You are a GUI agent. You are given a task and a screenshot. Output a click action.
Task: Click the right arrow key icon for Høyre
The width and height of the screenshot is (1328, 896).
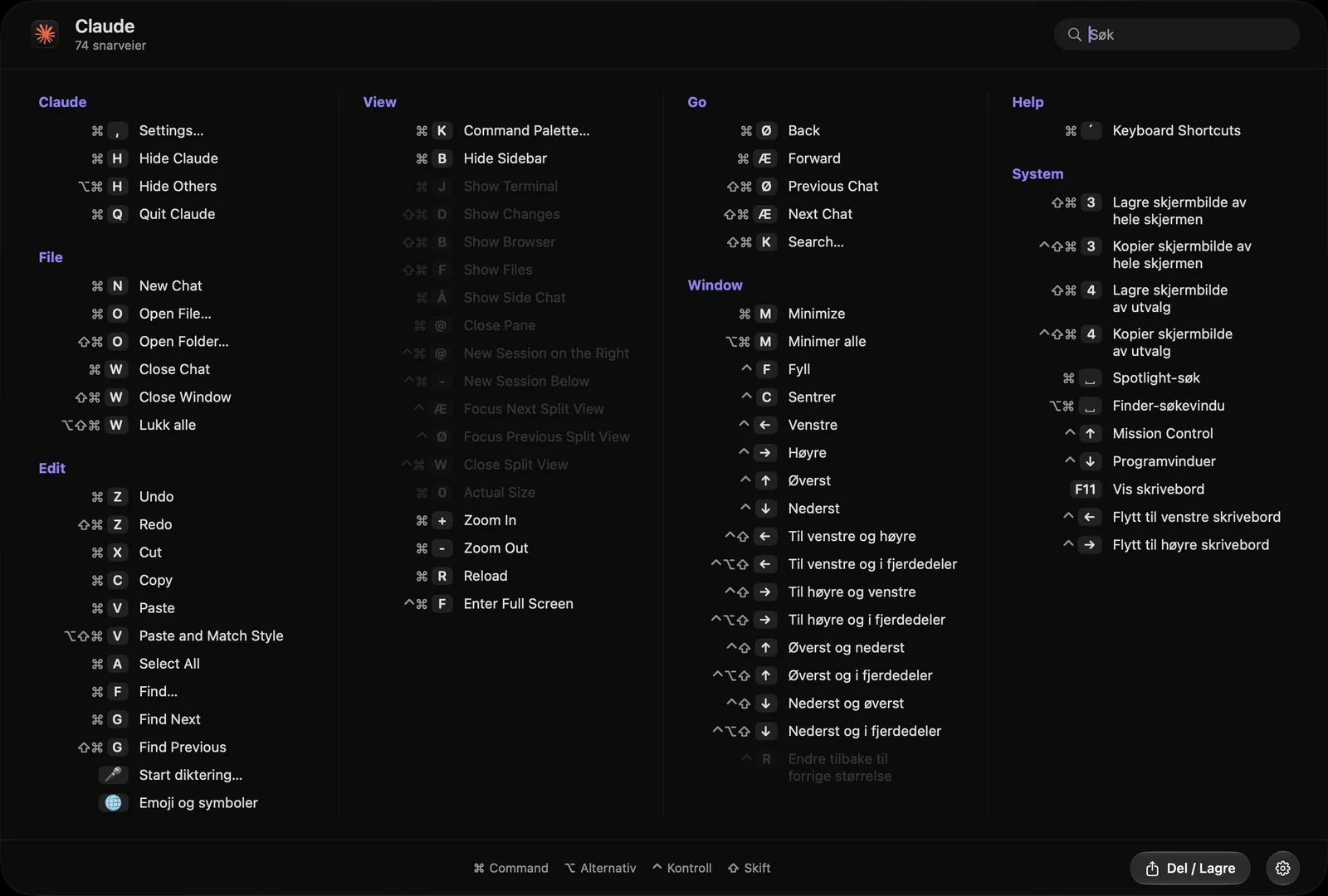click(x=765, y=453)
